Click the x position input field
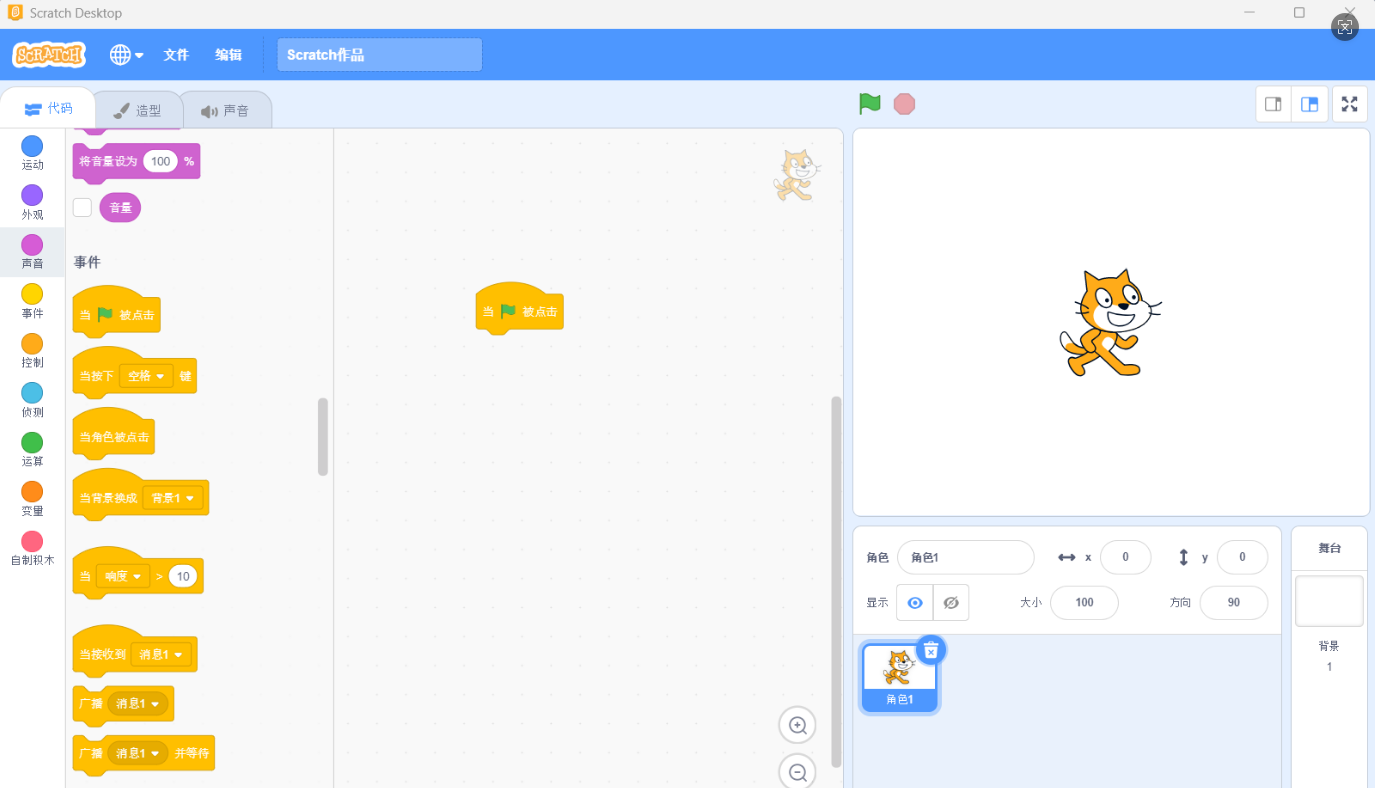 click(x=1125, y=557)
